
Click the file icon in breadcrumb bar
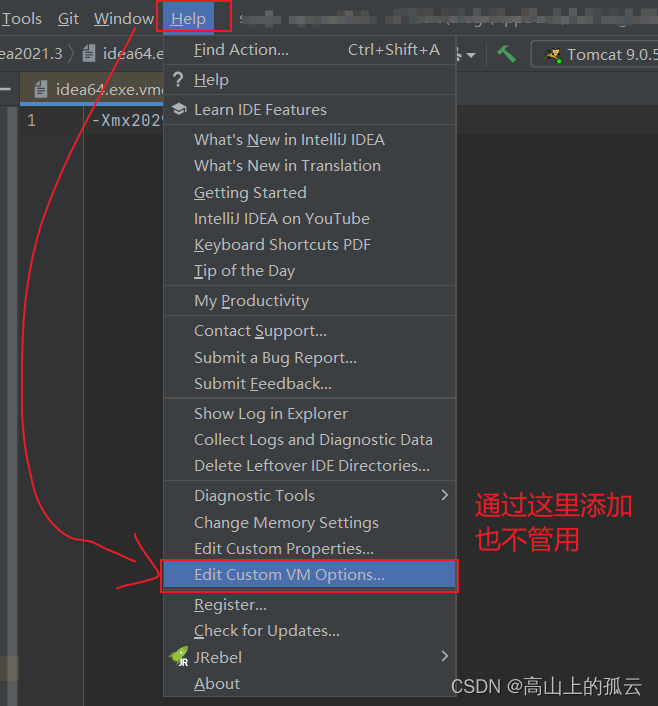pyautogui.click(x=89, y=54)
